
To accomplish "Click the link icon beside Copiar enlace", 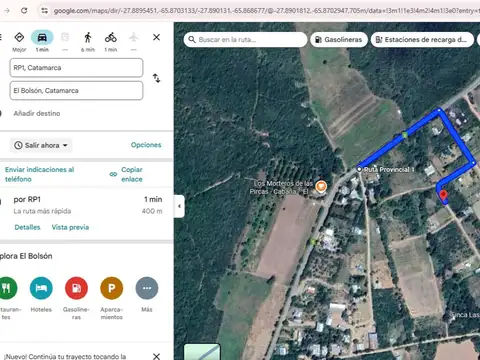I will point(113,174).
